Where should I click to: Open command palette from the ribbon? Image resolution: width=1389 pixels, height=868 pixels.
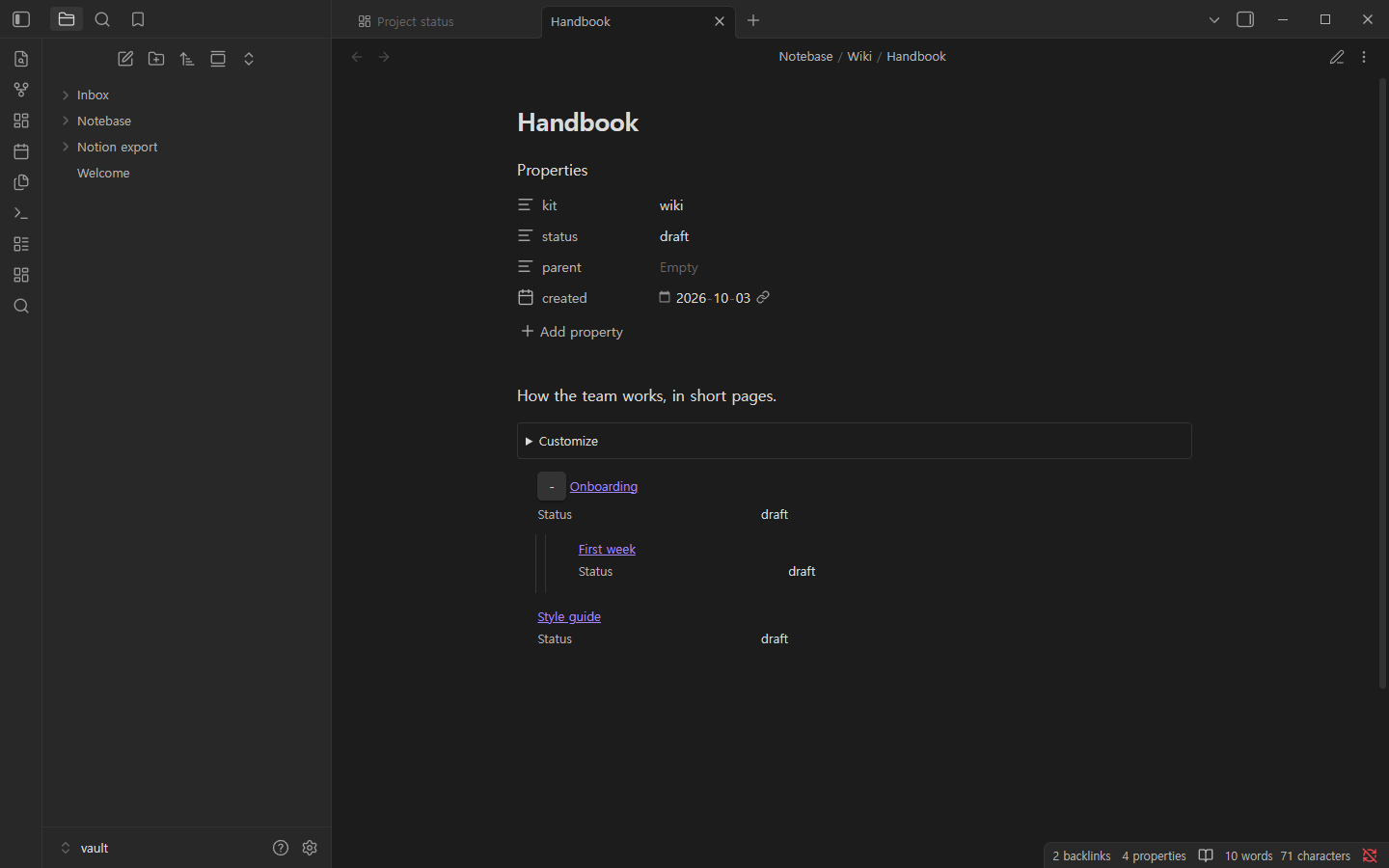pos(21,213)
